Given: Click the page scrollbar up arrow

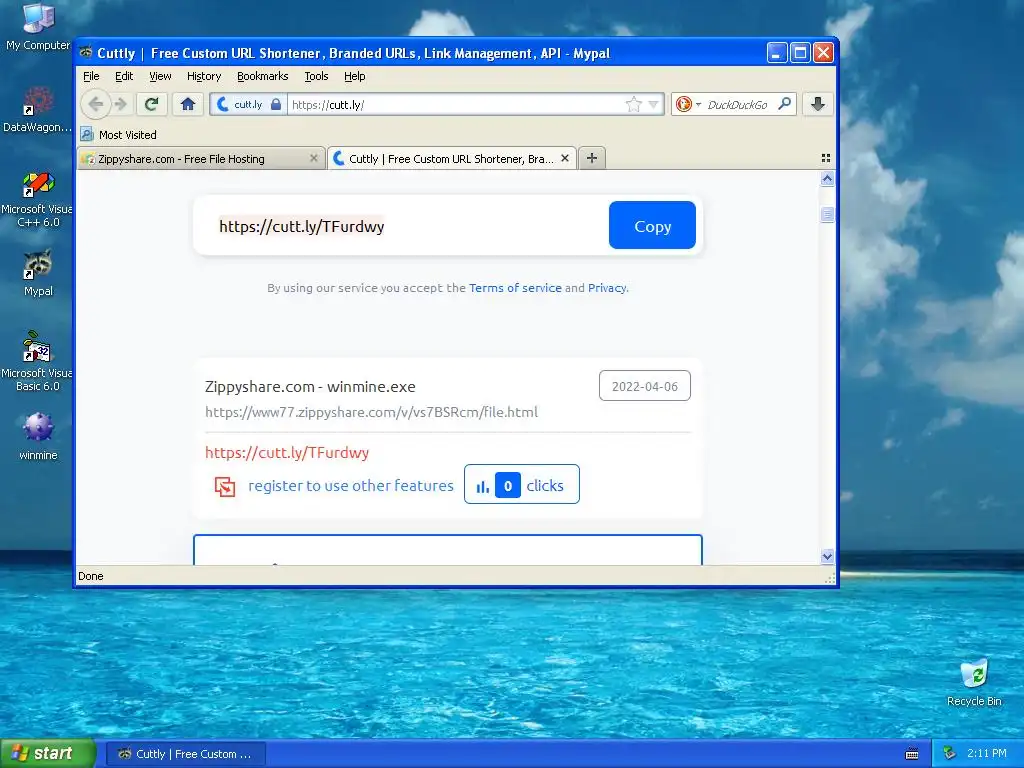Looking at the screenshot, I should pos(827,179).
